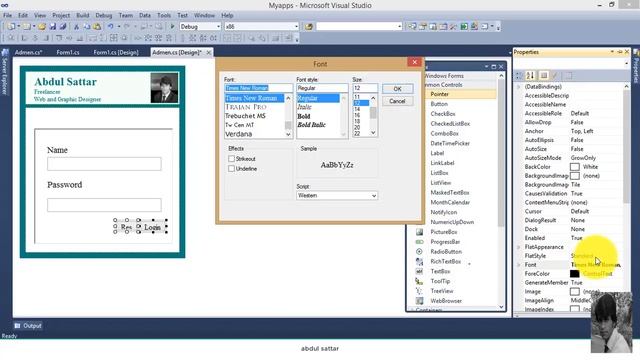The image size is (640, 360).
Task: Click the profile photo on the form
Action: pos(164,88)
